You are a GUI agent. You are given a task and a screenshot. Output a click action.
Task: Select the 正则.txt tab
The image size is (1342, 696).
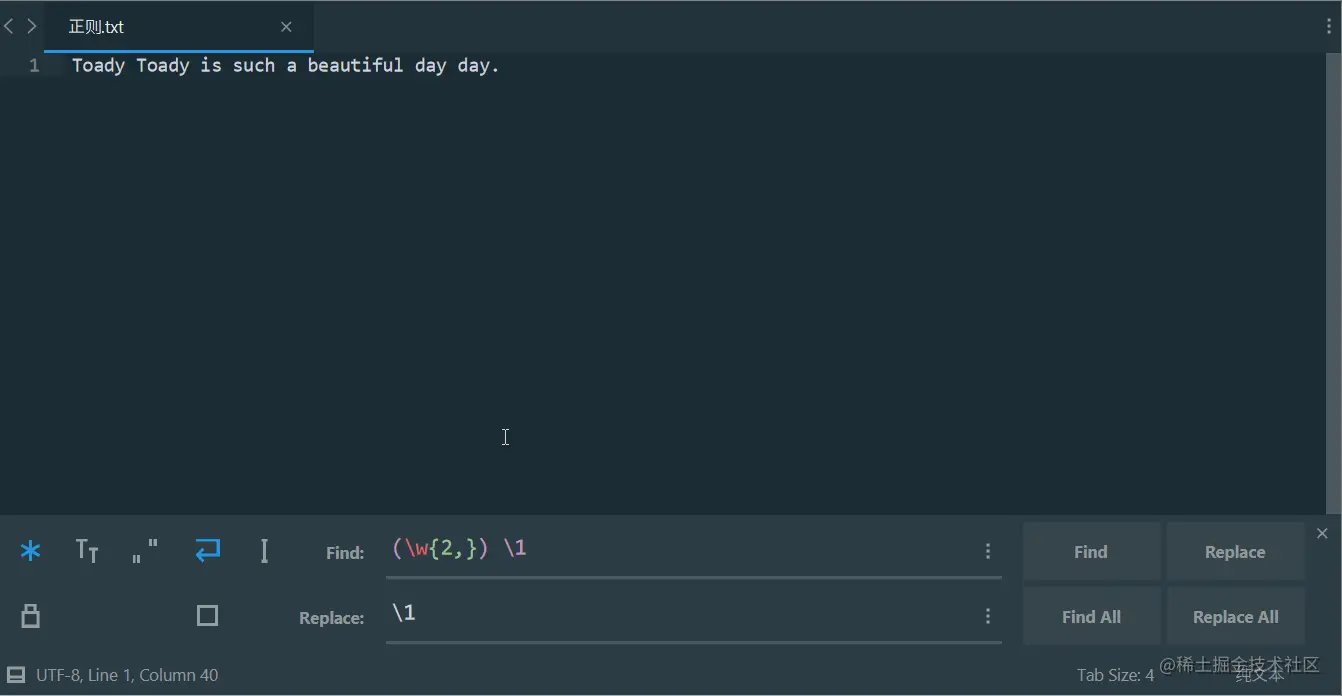(x=97, y=27)
